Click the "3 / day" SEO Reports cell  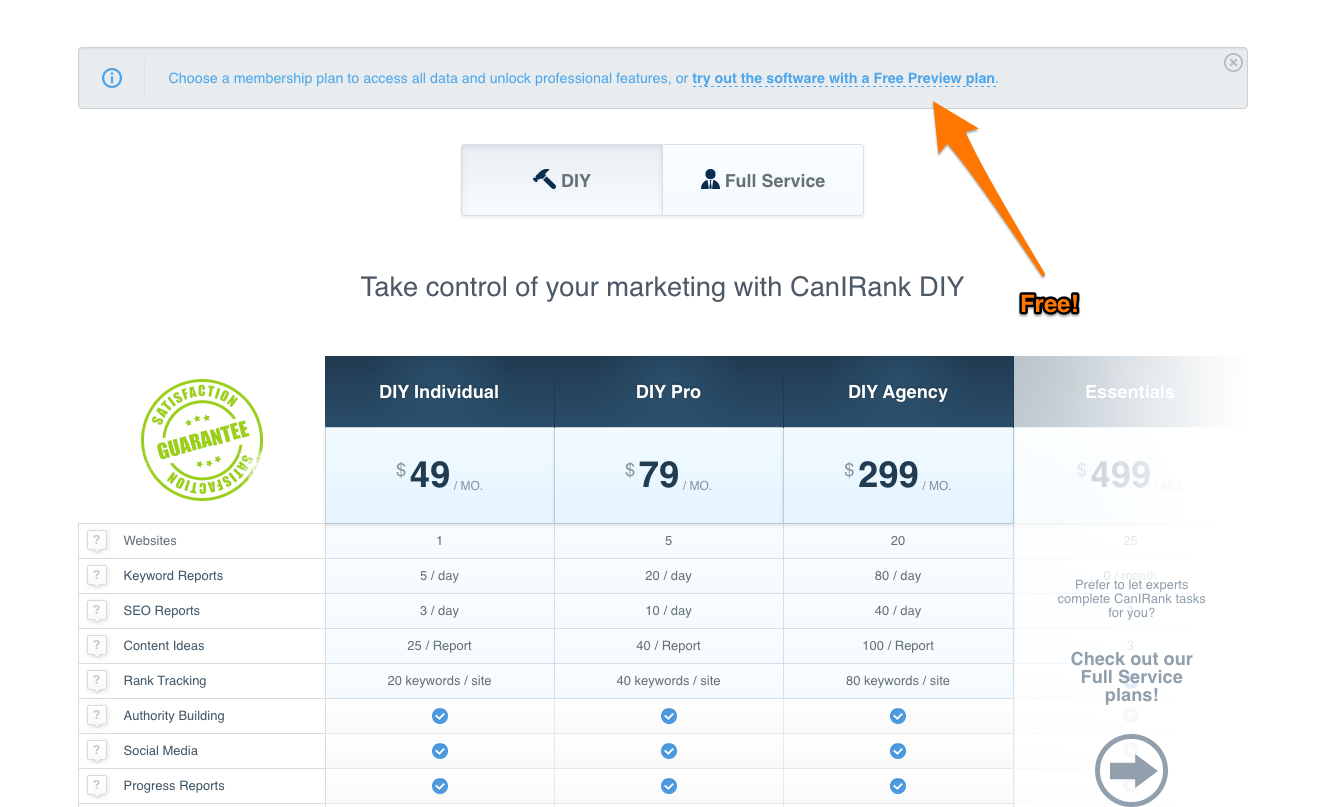coord(439,611)
